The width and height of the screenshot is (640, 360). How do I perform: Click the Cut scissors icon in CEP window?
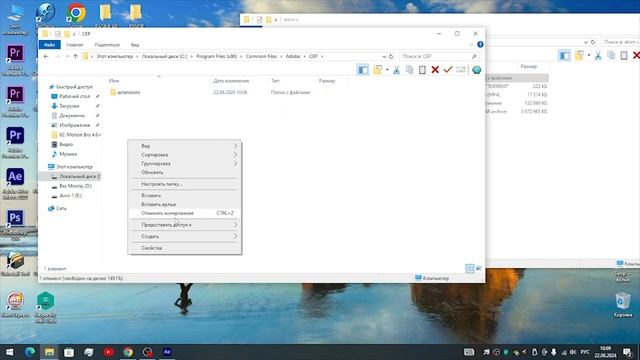(396, 70)
